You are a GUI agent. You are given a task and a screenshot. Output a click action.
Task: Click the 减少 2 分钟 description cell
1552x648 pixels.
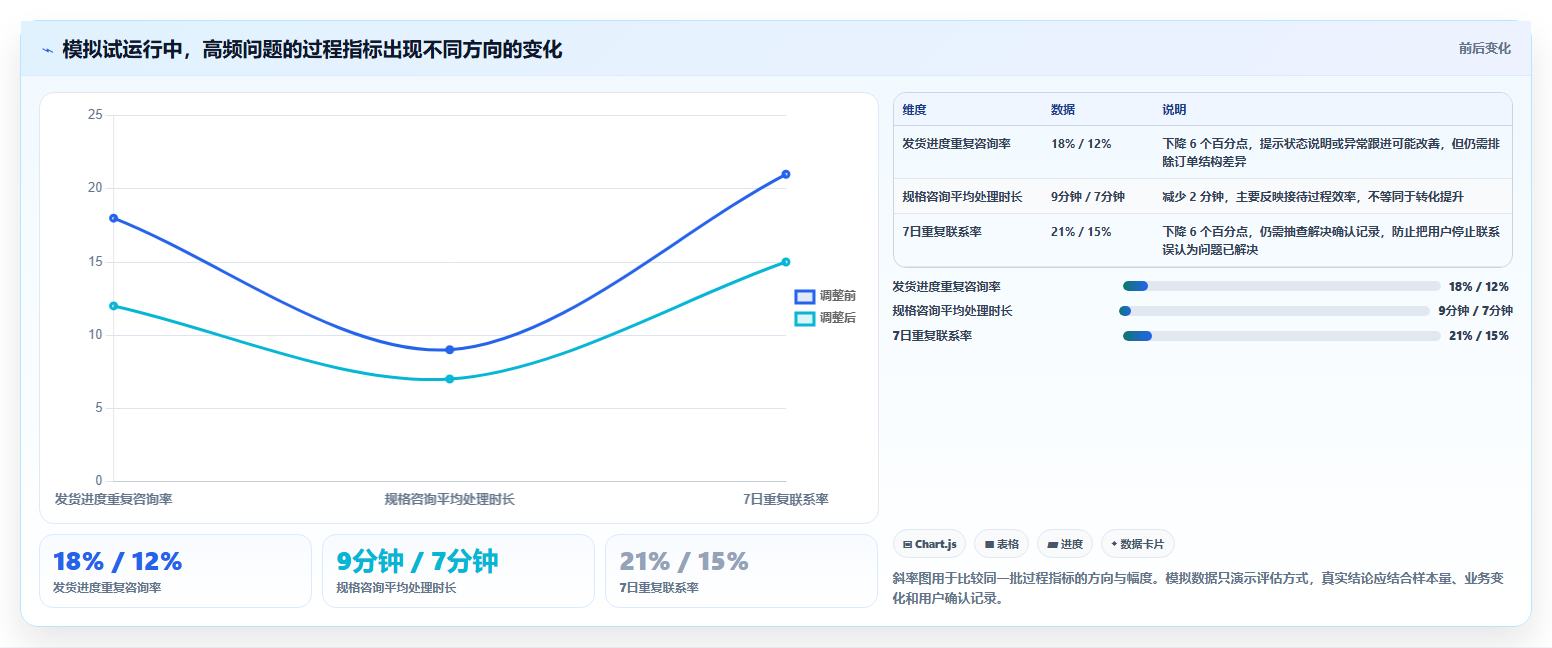(1313, 197)
